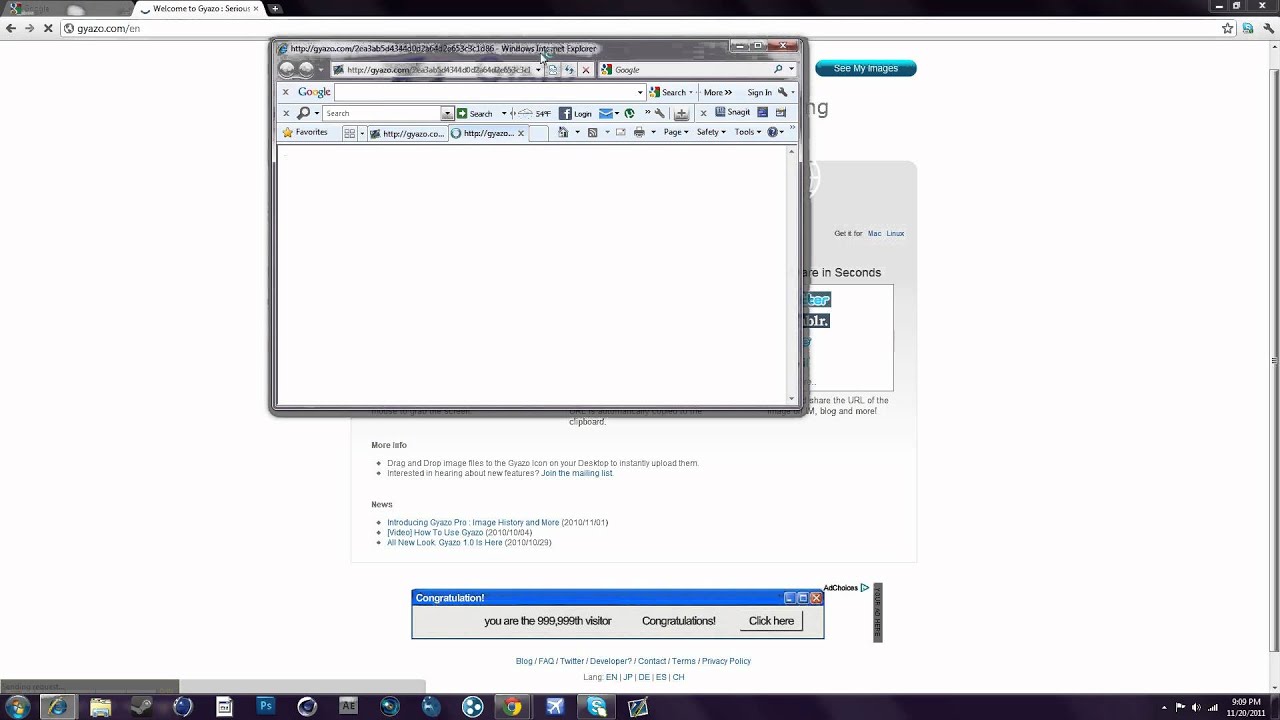Open Introducing Gyazo Pro news link

click(473, 522)
